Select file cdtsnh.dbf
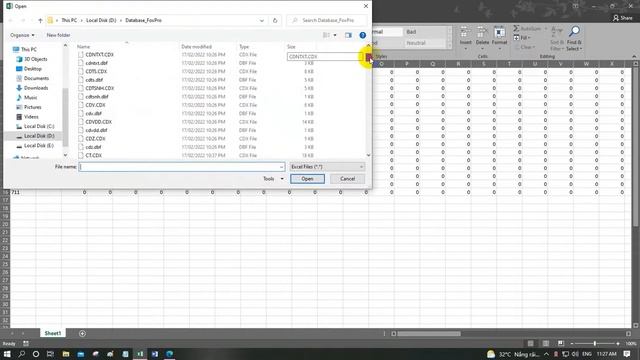The width and height of the screenshot is (640, 360). click(x=97, y=97)
